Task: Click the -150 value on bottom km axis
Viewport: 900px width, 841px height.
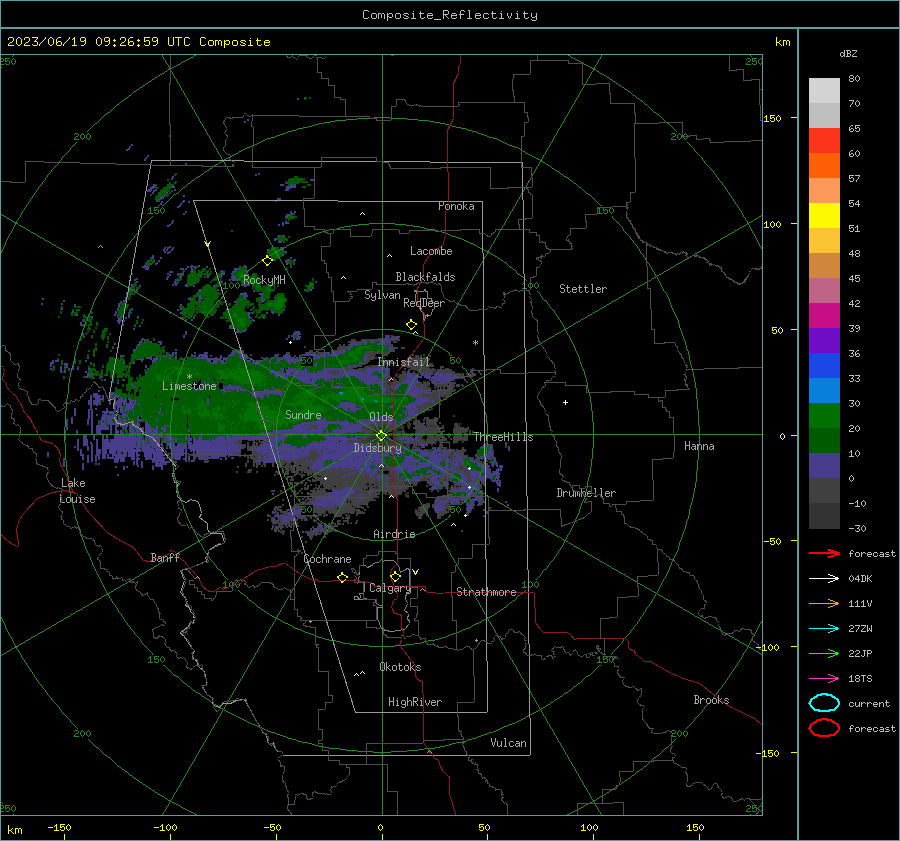Action: 59,827
